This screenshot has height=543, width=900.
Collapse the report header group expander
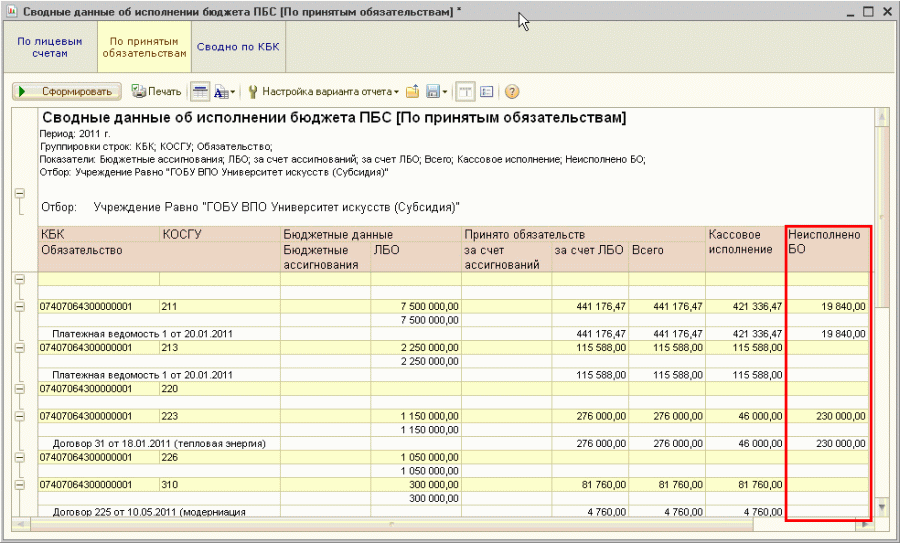click(19, 194)
